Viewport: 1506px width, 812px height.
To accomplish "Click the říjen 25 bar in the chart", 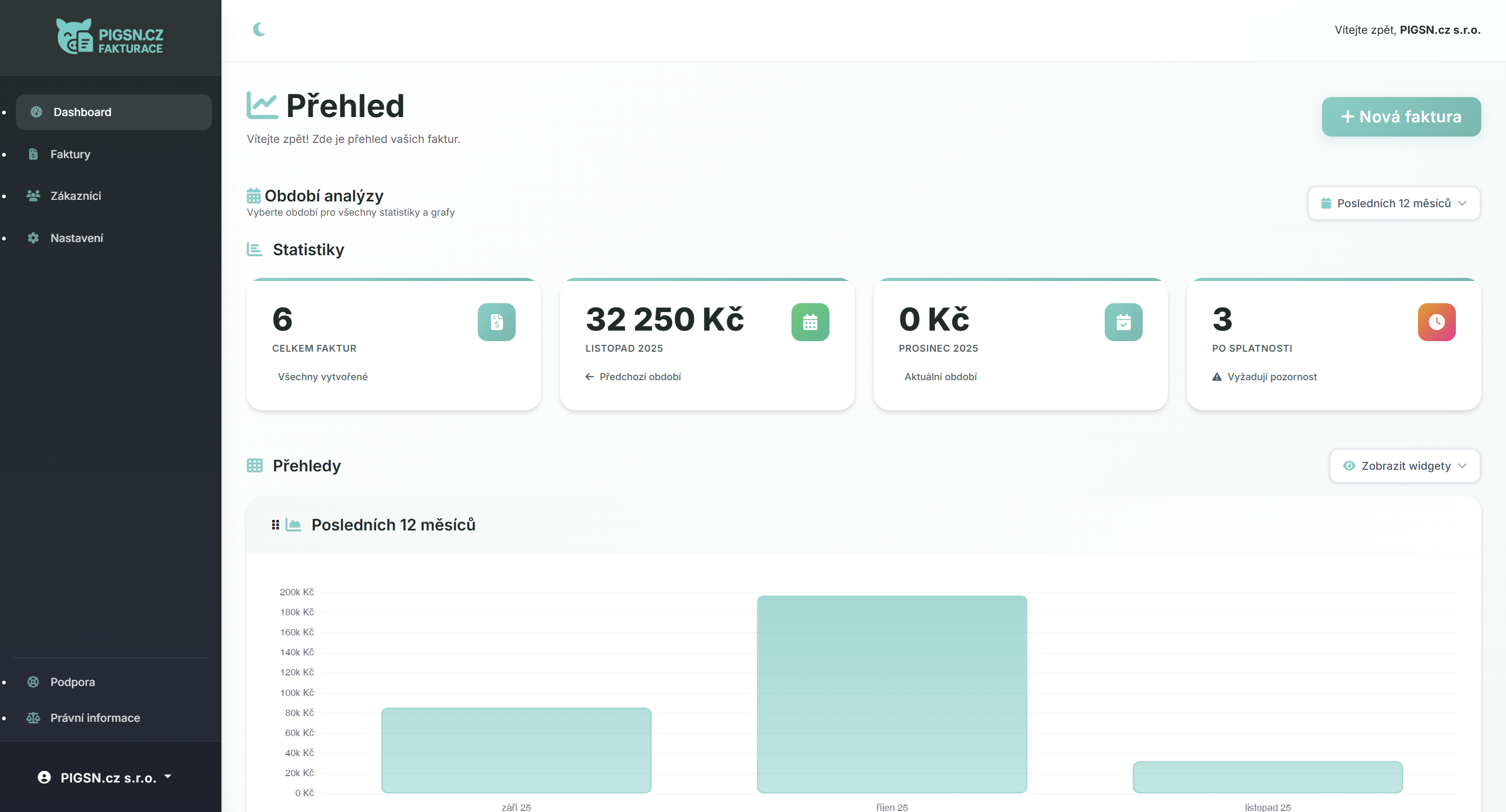I will click(x=892, y=694).
